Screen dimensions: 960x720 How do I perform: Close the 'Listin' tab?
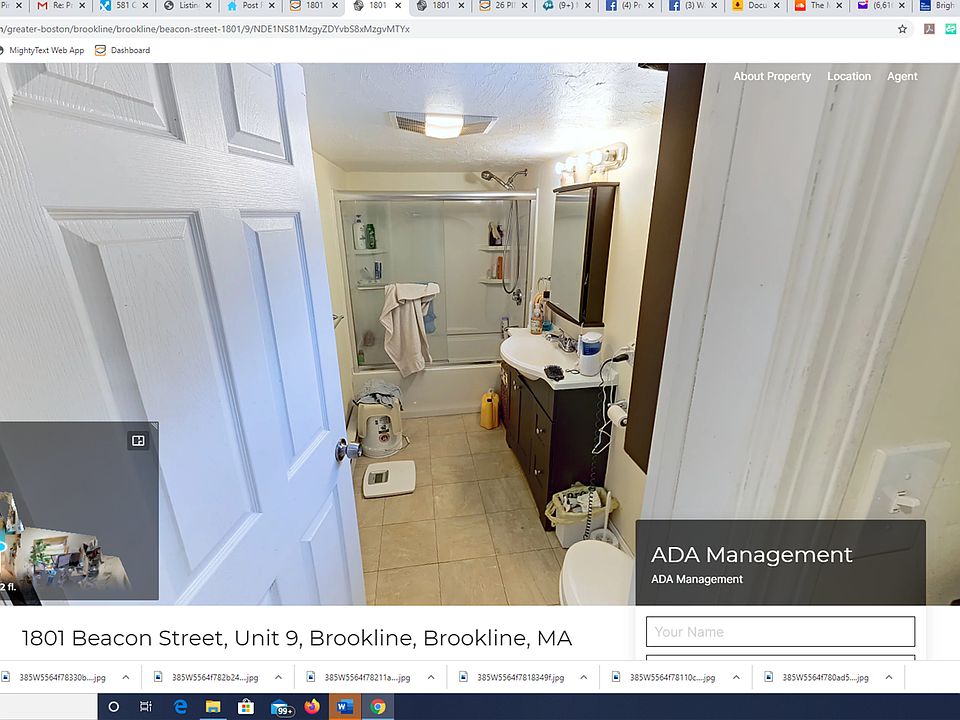[208, 6]
